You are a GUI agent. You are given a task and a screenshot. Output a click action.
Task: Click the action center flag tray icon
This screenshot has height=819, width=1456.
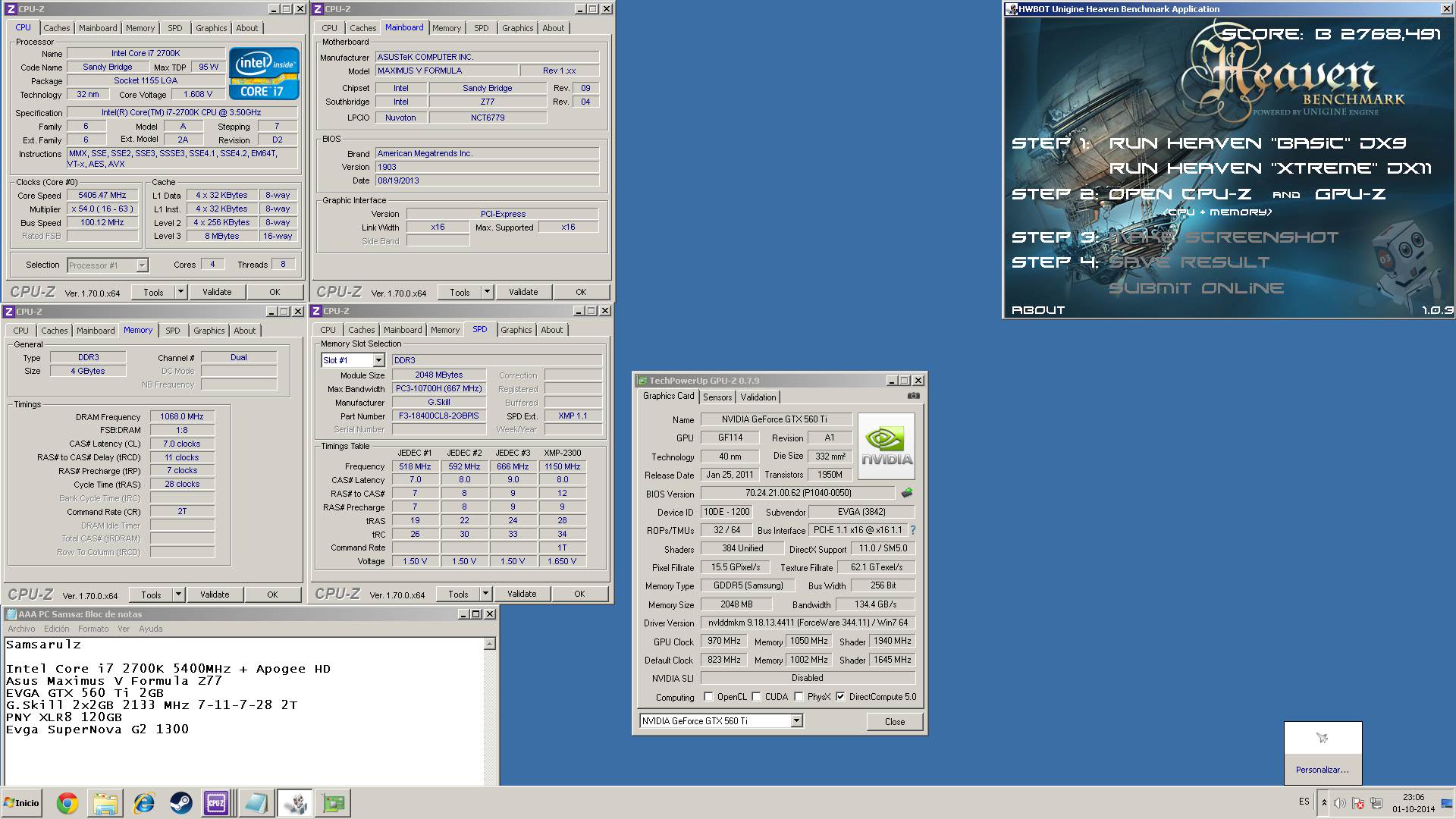(1358, 803)
